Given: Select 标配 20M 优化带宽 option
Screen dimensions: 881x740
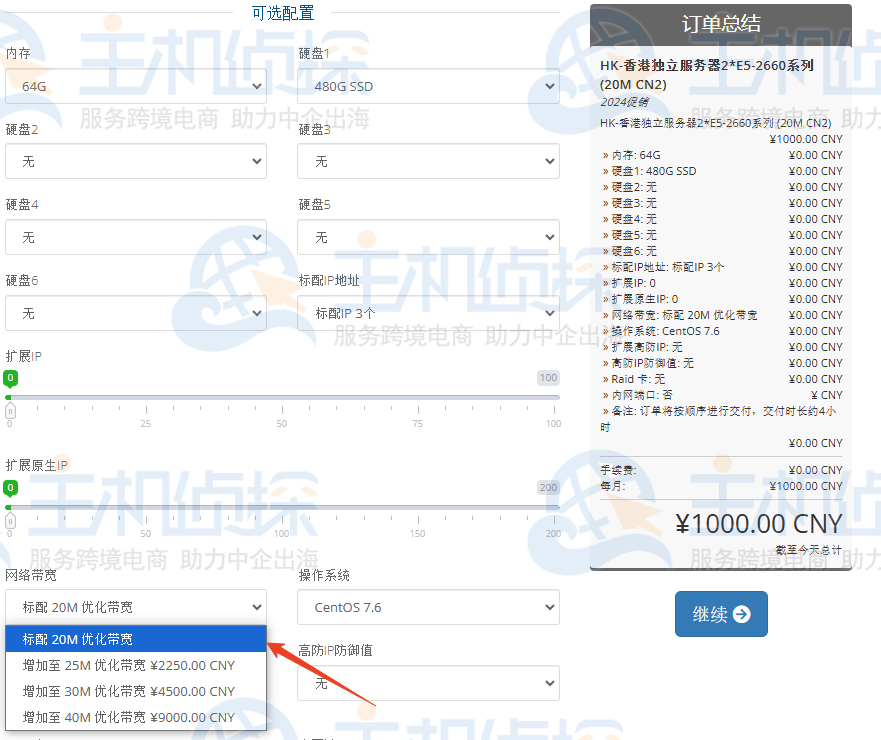Looking at the screenshot, I should [136, 639].
